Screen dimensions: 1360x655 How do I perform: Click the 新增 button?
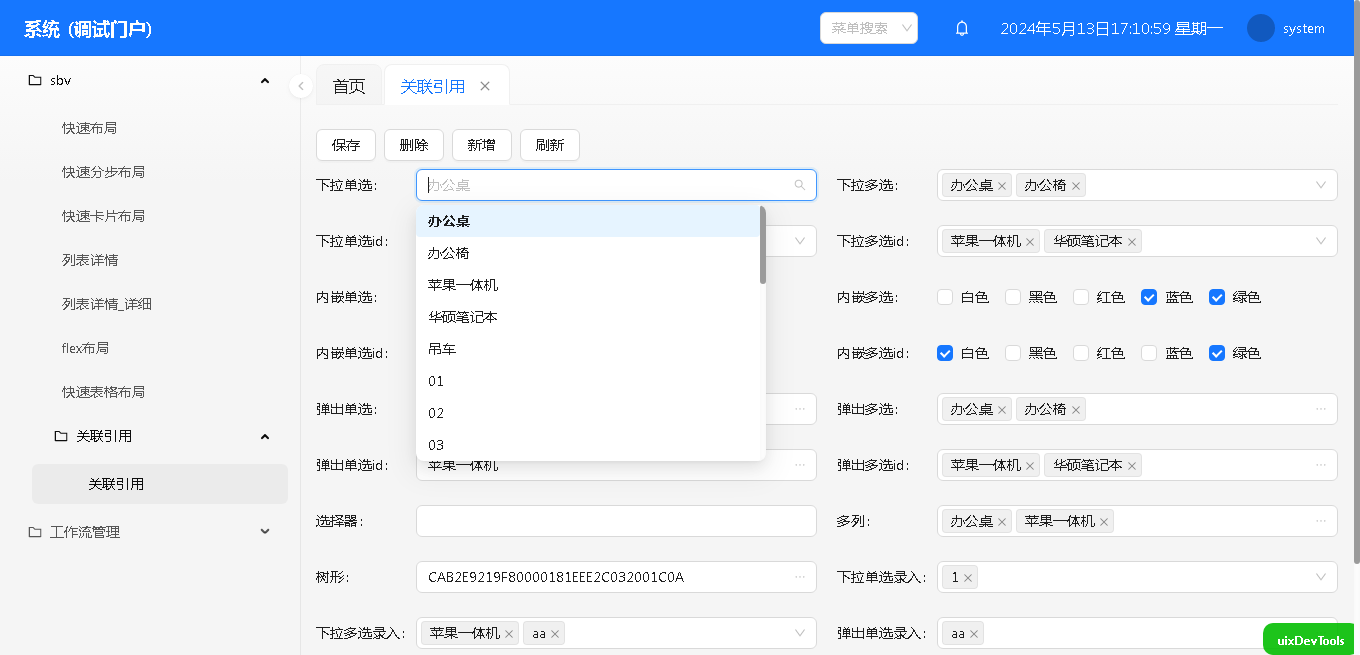click(x=481, y=145)
